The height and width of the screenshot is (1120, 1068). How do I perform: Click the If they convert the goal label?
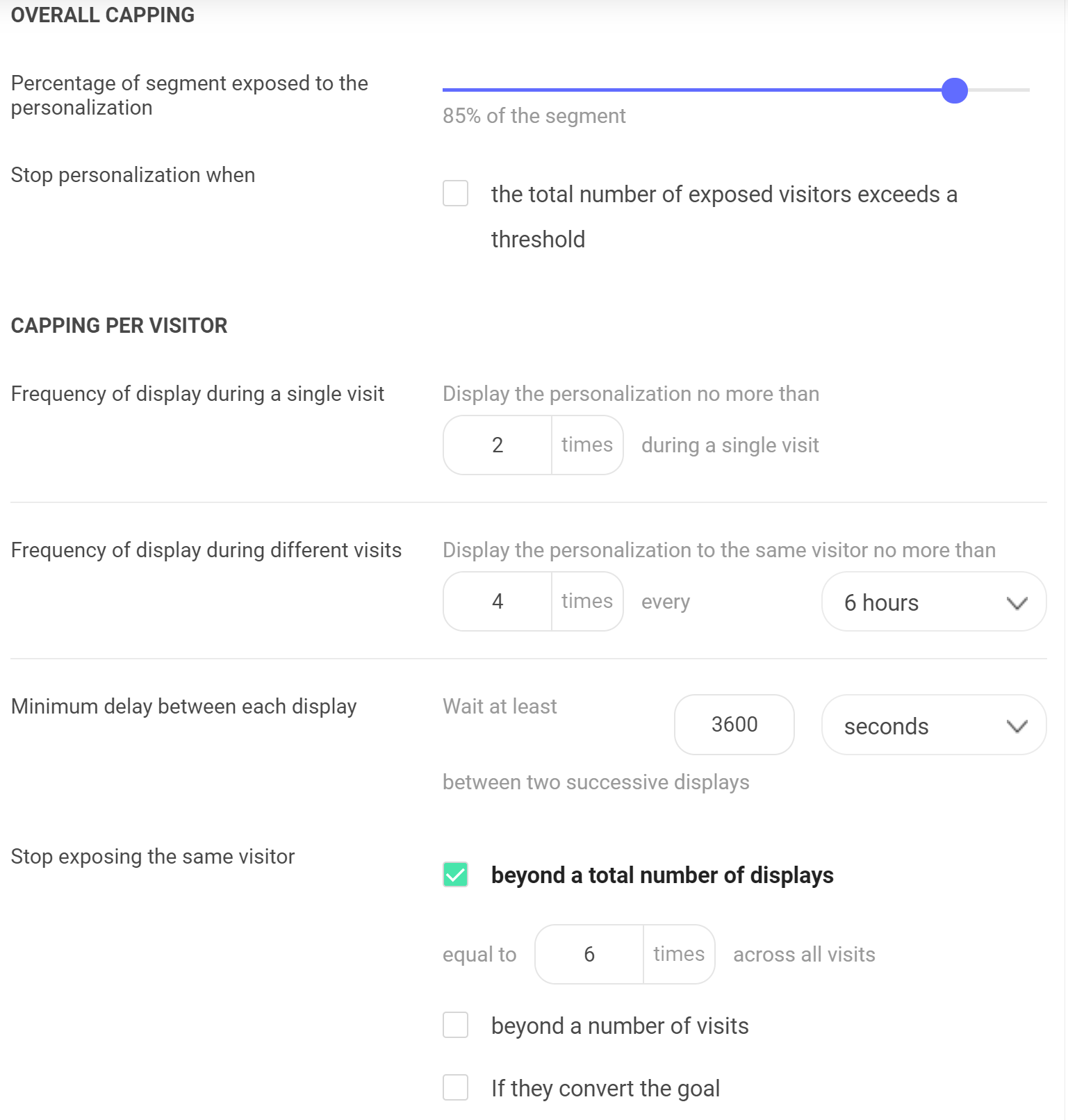tap(605, 1088)
